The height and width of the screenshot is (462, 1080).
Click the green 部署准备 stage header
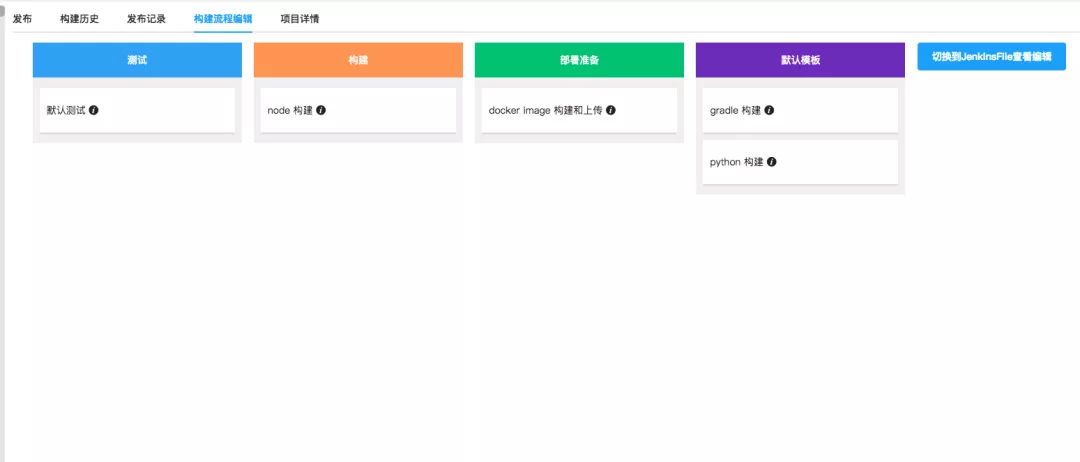[579, 60]
